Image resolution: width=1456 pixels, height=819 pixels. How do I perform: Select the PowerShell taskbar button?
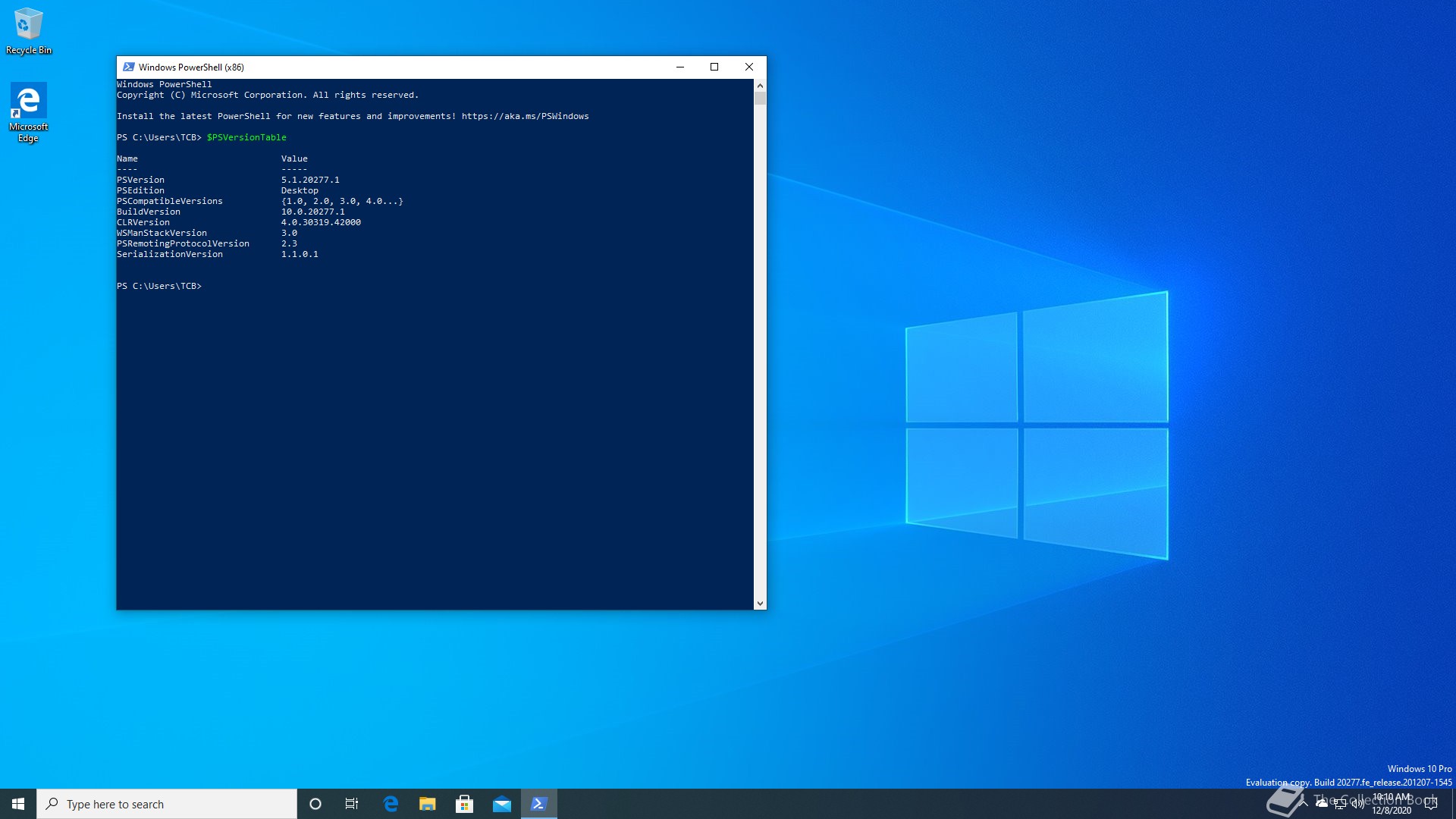539,804
